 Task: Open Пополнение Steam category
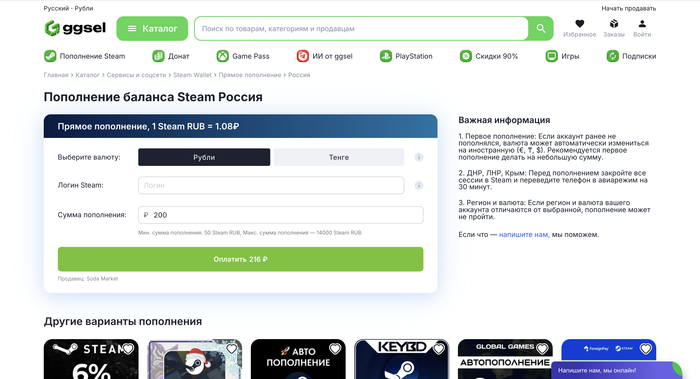point(84,56)
